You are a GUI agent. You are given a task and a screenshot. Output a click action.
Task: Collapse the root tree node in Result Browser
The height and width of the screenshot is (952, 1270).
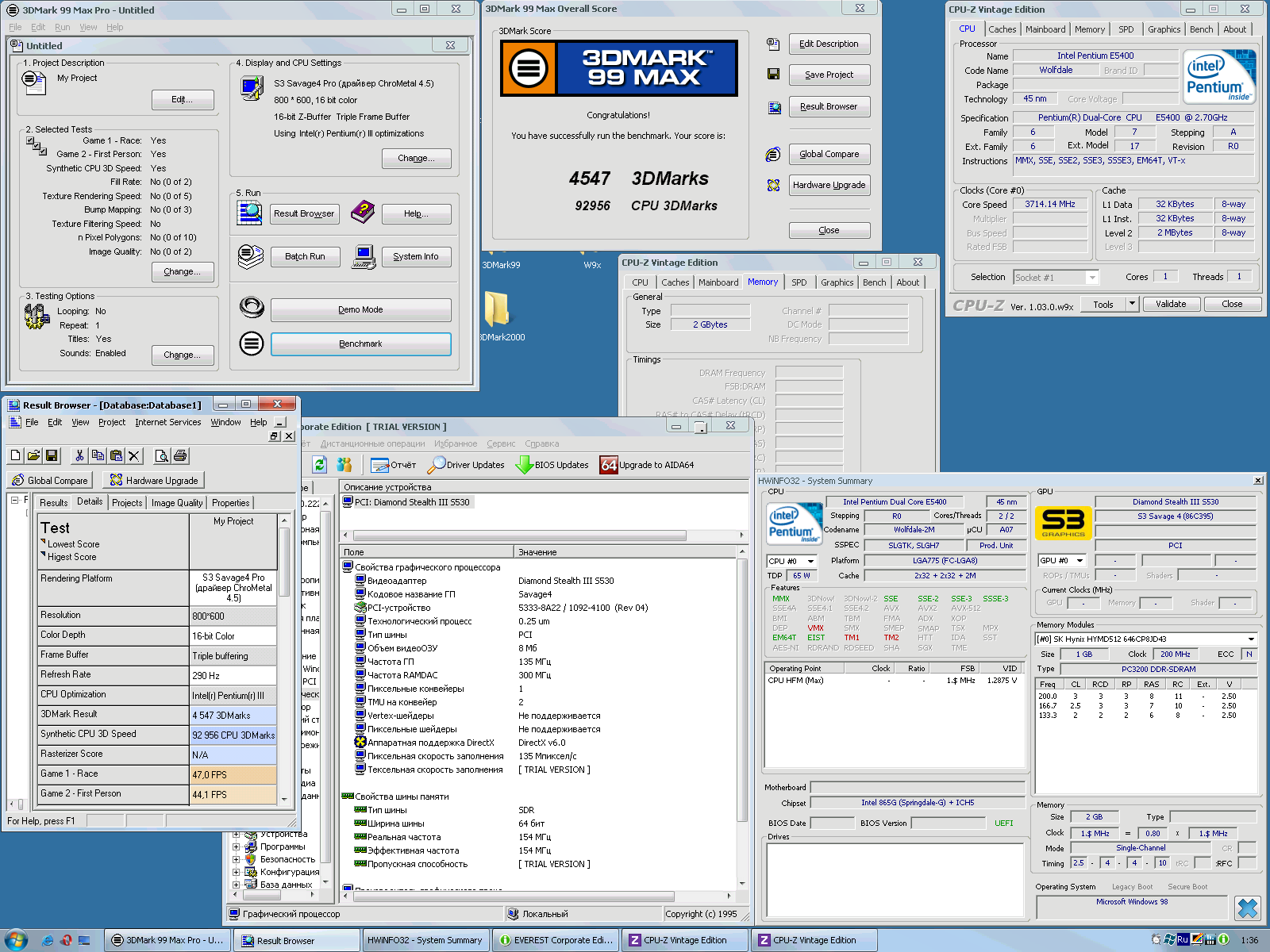click(15, 500)
